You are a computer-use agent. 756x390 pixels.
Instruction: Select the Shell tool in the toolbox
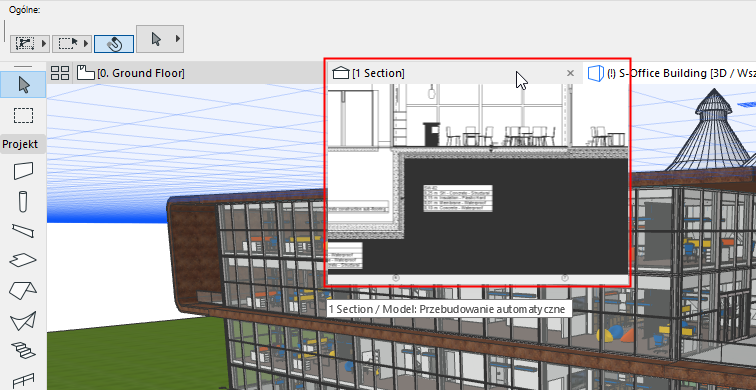tap(23, 321)
